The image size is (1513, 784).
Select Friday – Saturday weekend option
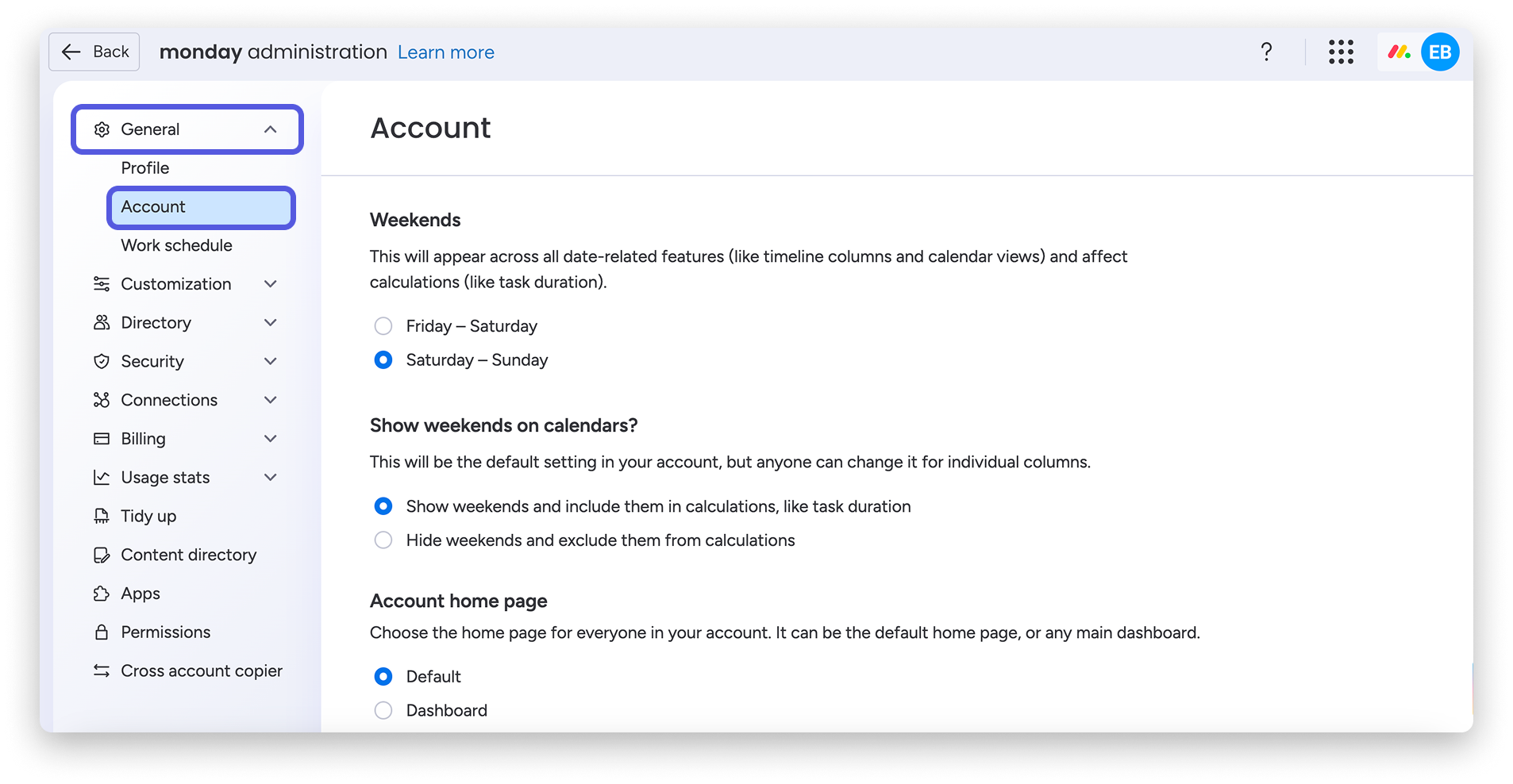click(383, 325)
